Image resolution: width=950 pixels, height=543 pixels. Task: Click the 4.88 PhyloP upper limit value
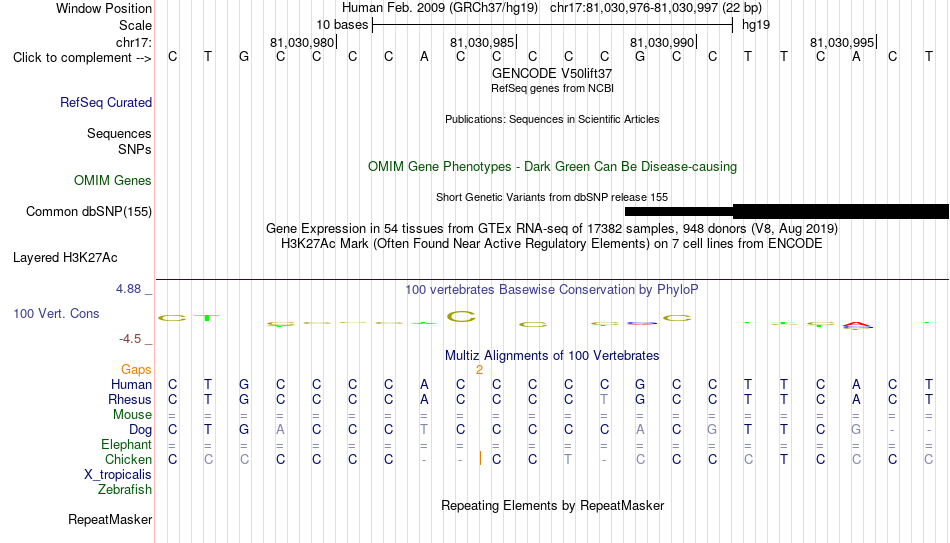(128, 289)
